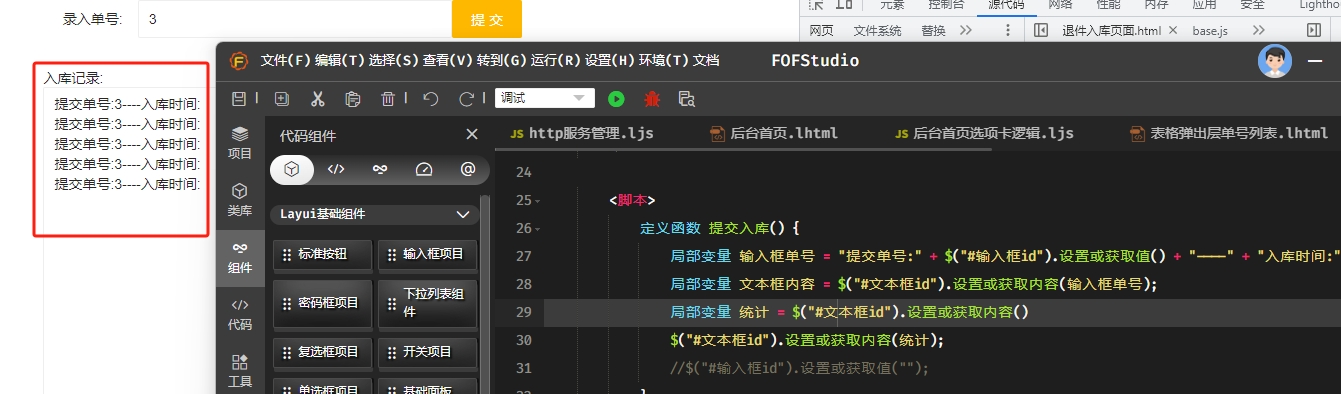This screenshot has height=394, width=1341.
Task: Select the @ category in 代码组件
Action: click(x=468, y=170)
